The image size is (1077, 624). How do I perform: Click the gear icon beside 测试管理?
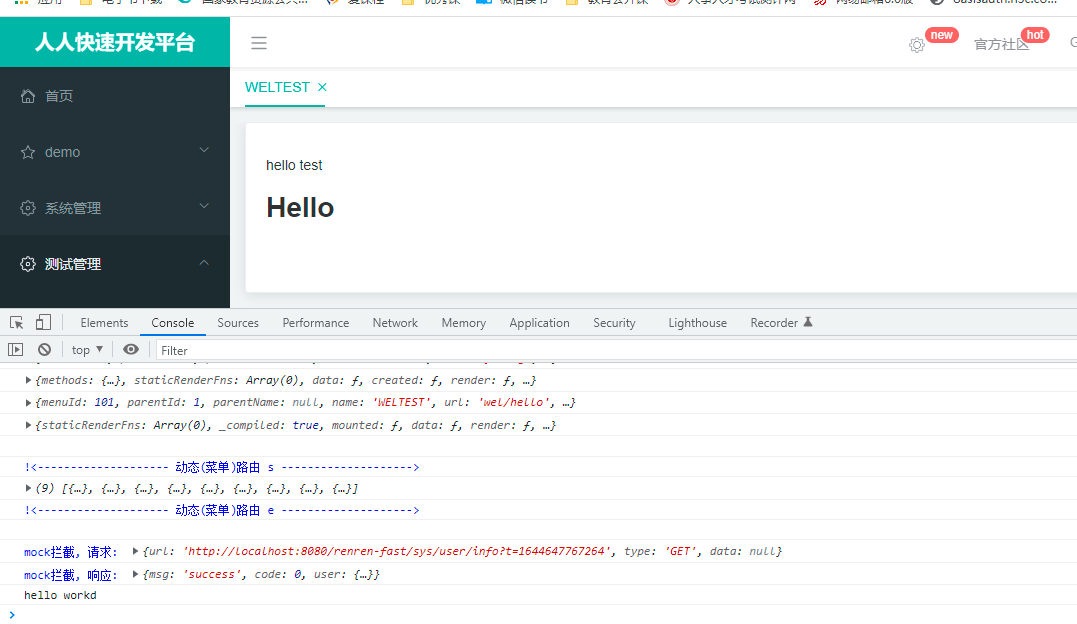tap(27, 265)
